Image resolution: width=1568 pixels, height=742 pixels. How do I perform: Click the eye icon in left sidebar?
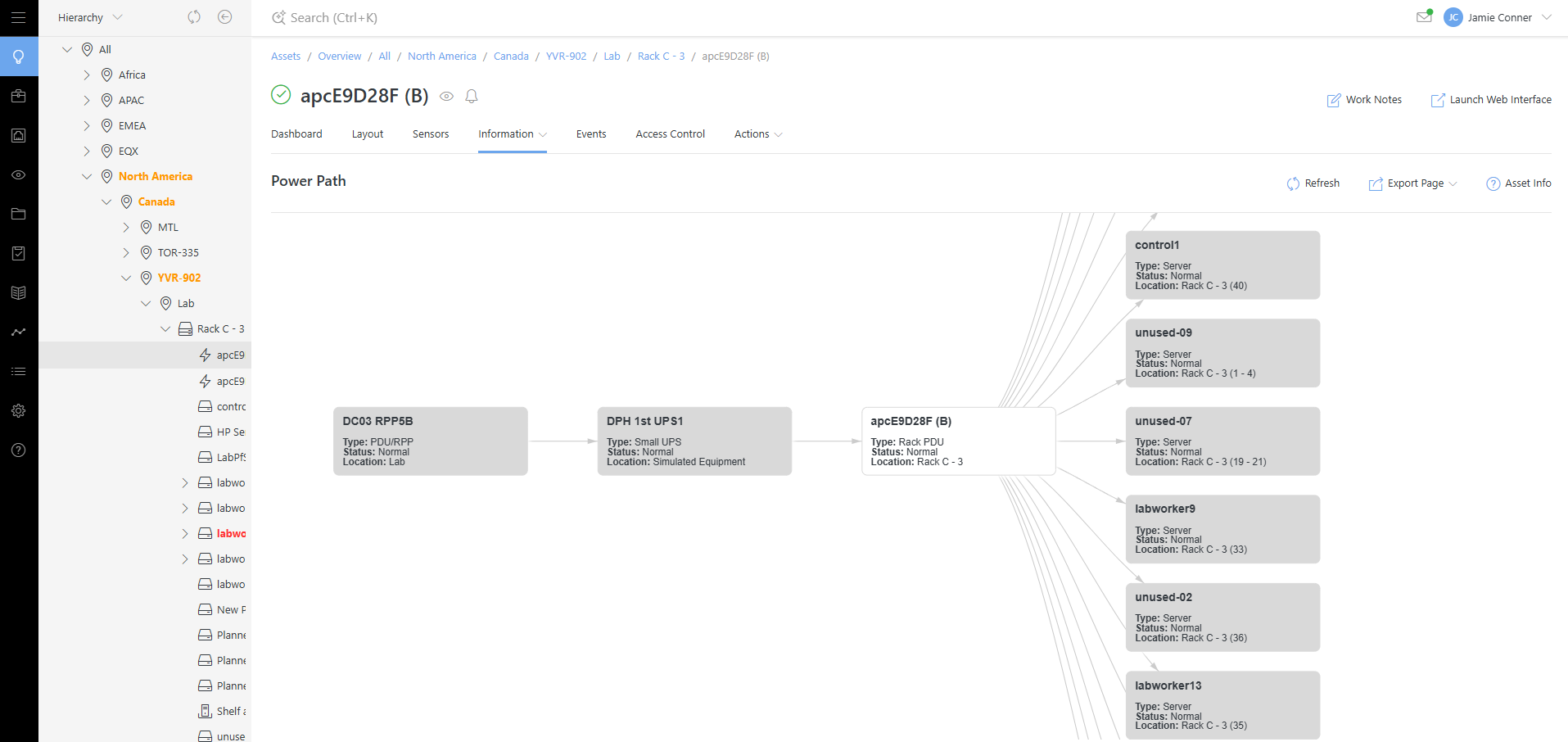[18, 175]
